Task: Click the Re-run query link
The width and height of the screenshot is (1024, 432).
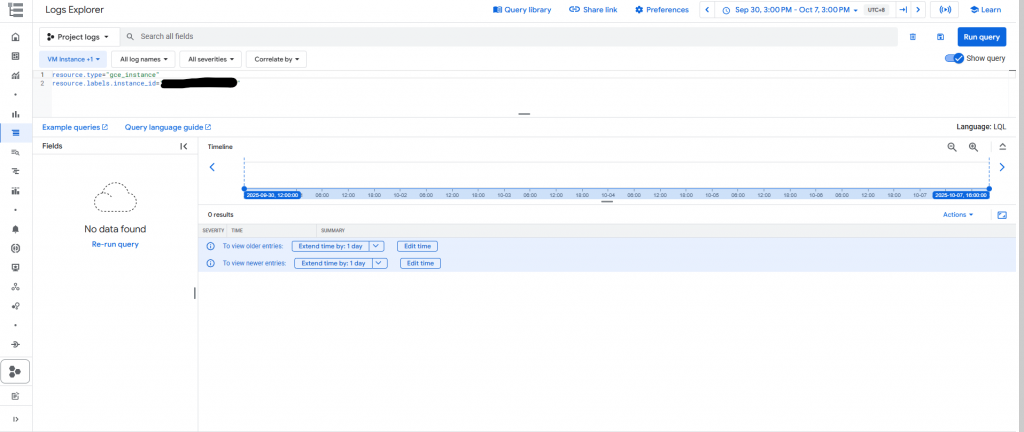Action: coord(115,244)
